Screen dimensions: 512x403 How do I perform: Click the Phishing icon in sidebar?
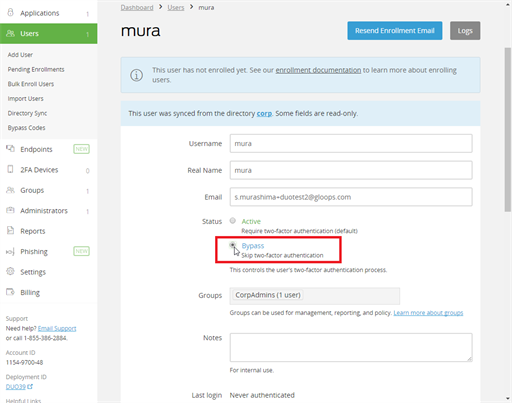point(10,252)
